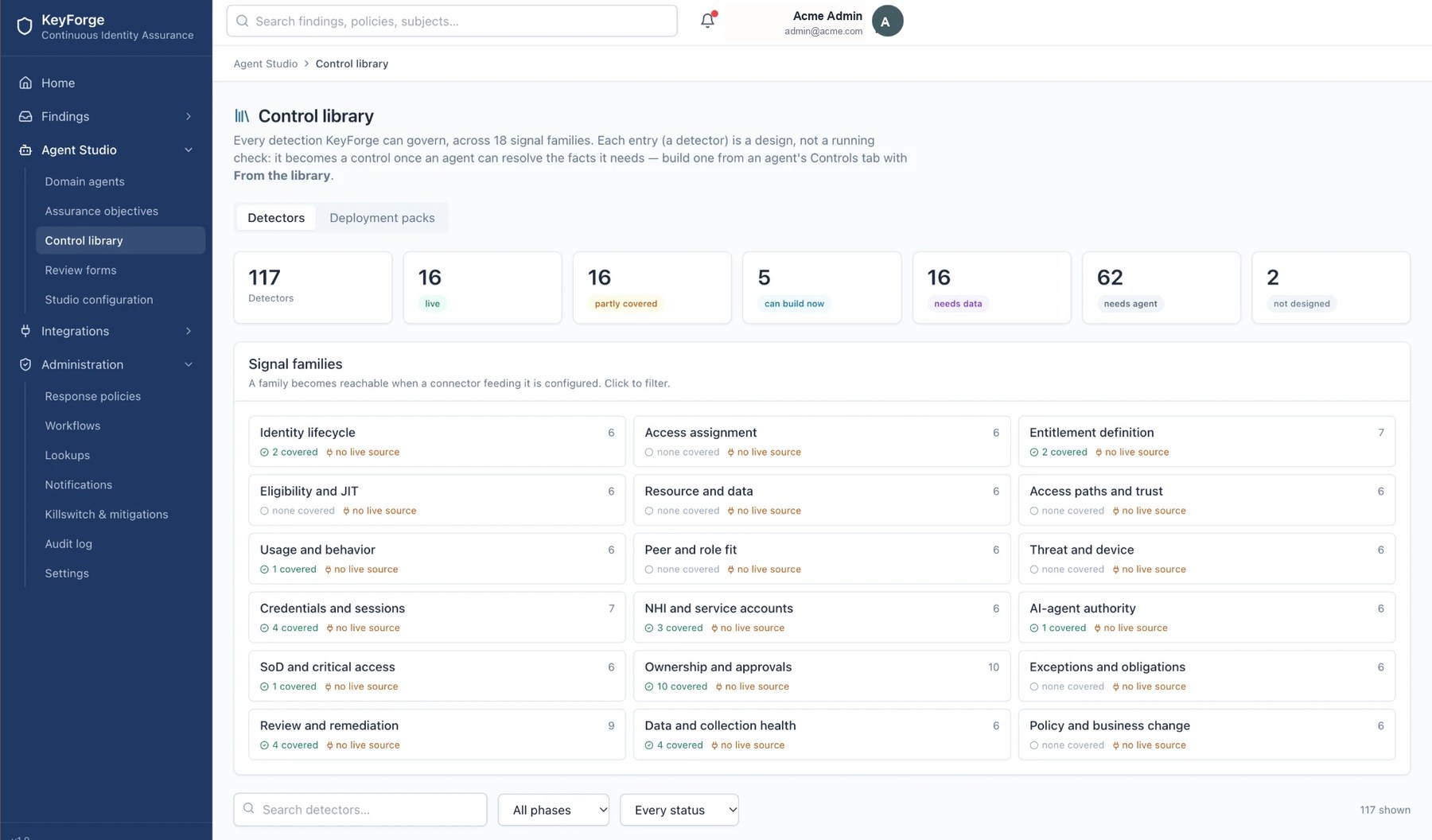The width and height of the screenshot is (1432, 840).
Task: Open the Audit log page
Action: pos(120,543)
